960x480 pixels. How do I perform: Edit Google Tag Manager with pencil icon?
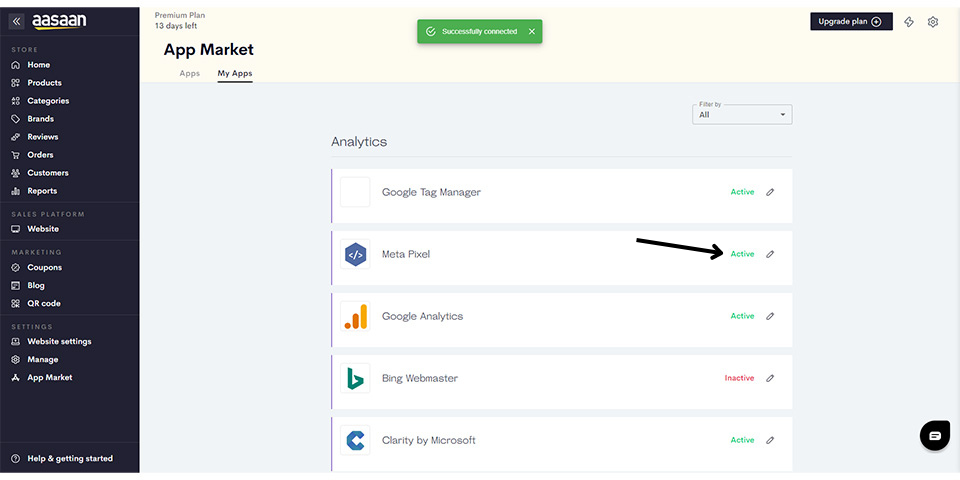tap(770, 192)
